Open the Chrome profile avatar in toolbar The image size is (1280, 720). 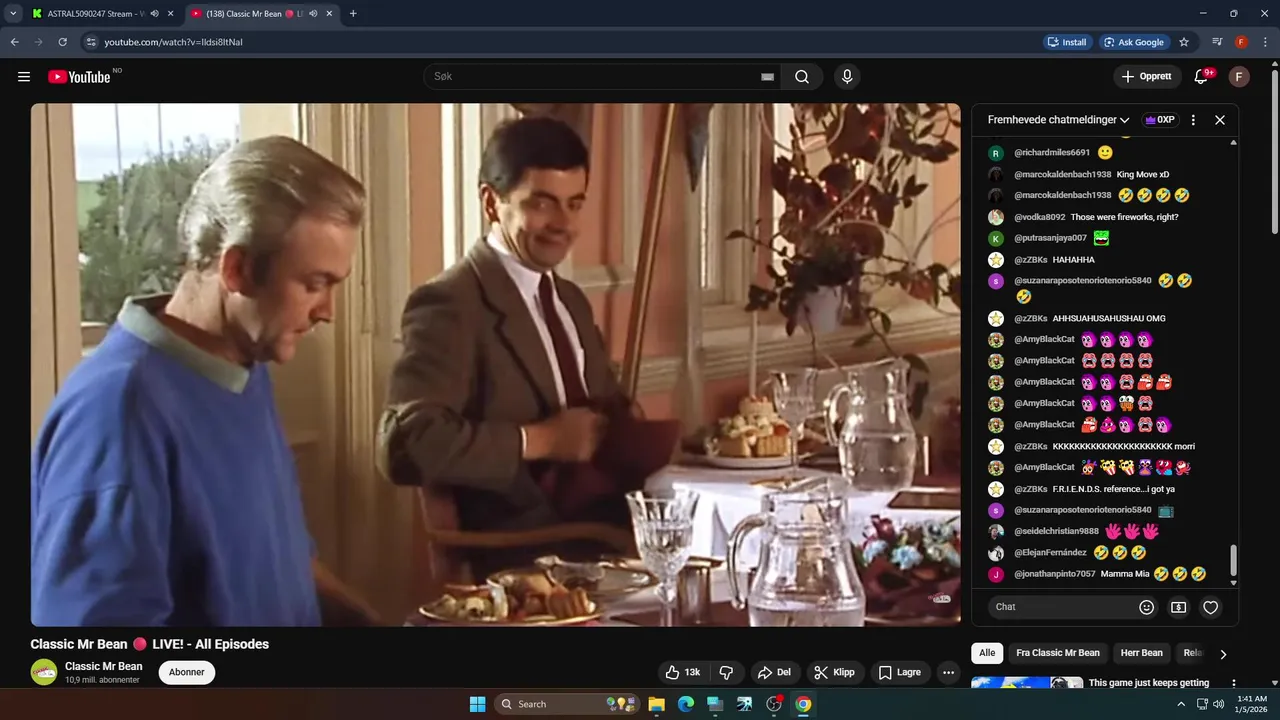pos(1241,42)
